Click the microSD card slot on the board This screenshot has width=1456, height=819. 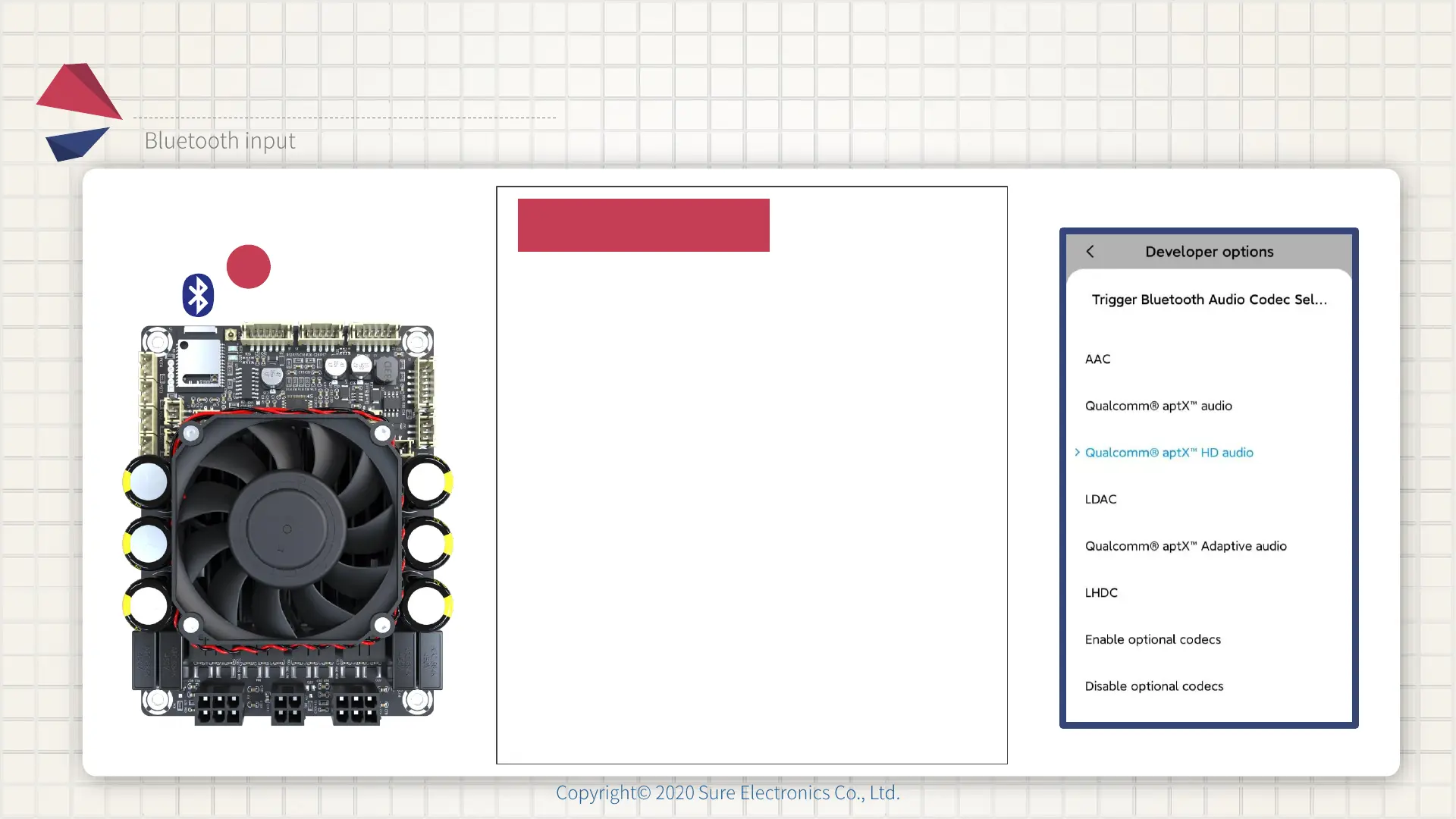point(198,362)
